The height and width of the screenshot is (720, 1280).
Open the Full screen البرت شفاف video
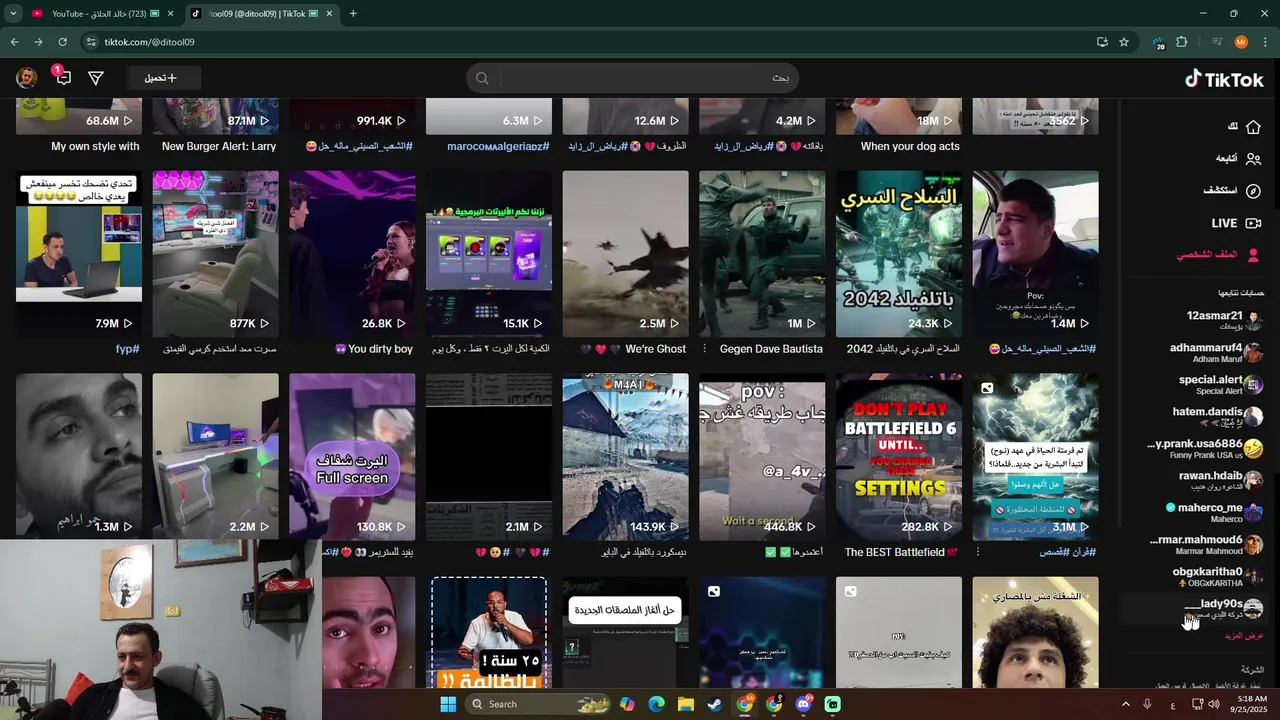pos(352,457)
